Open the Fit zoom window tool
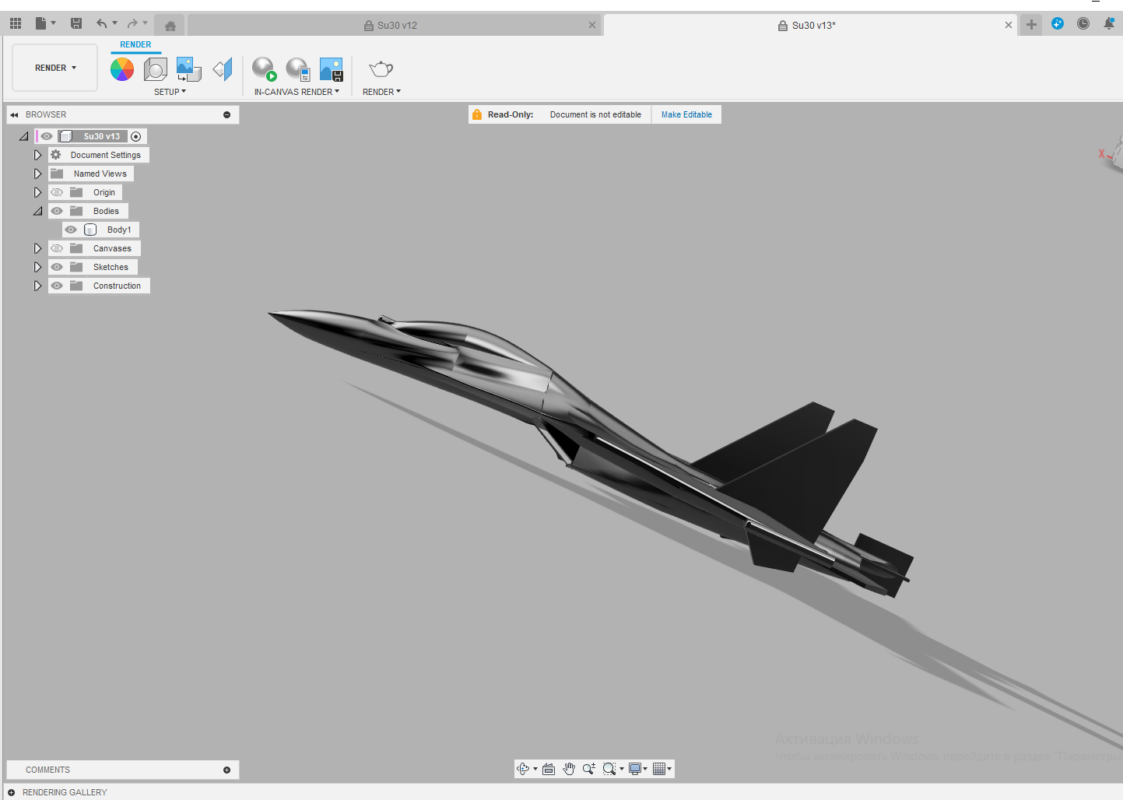 point(609,768)
